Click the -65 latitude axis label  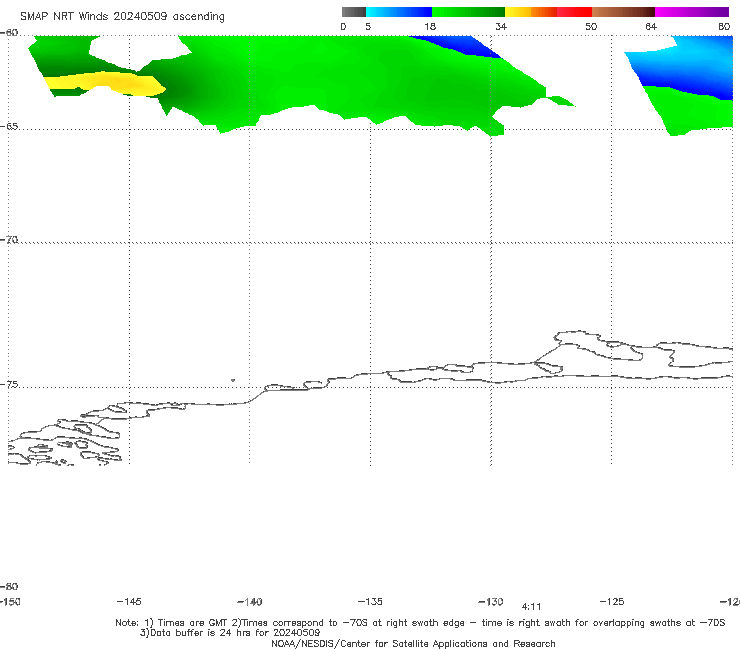[x=9, y=127]
